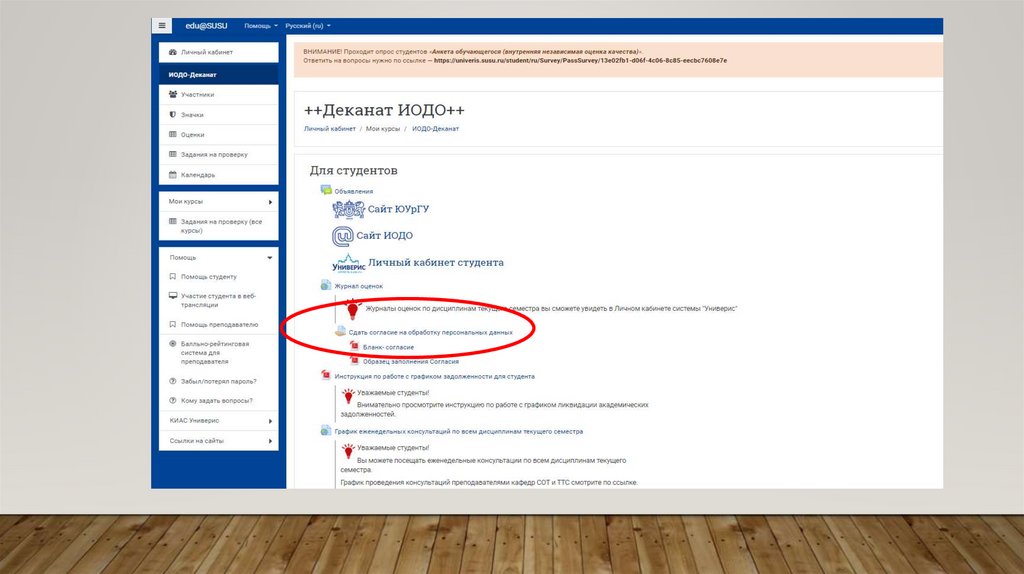Open Балльно-рейтинговая система для преподавателя

point(215,353)
